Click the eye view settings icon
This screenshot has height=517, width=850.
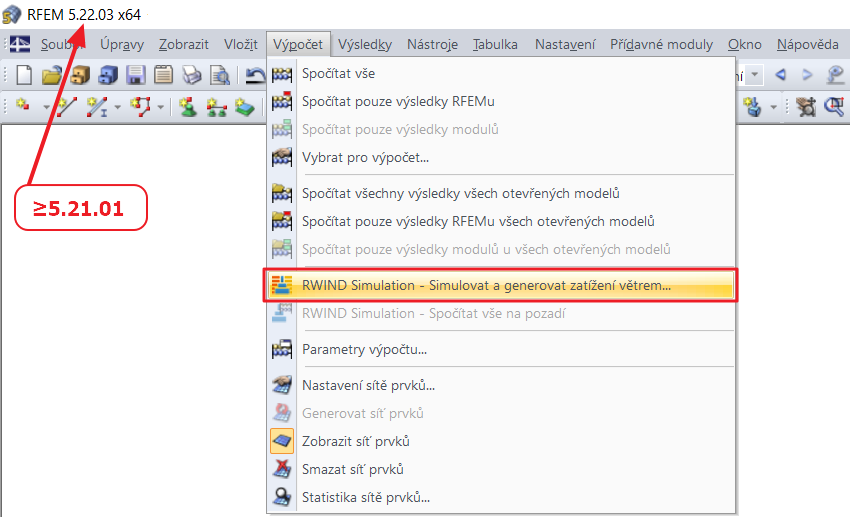point(835,75)
